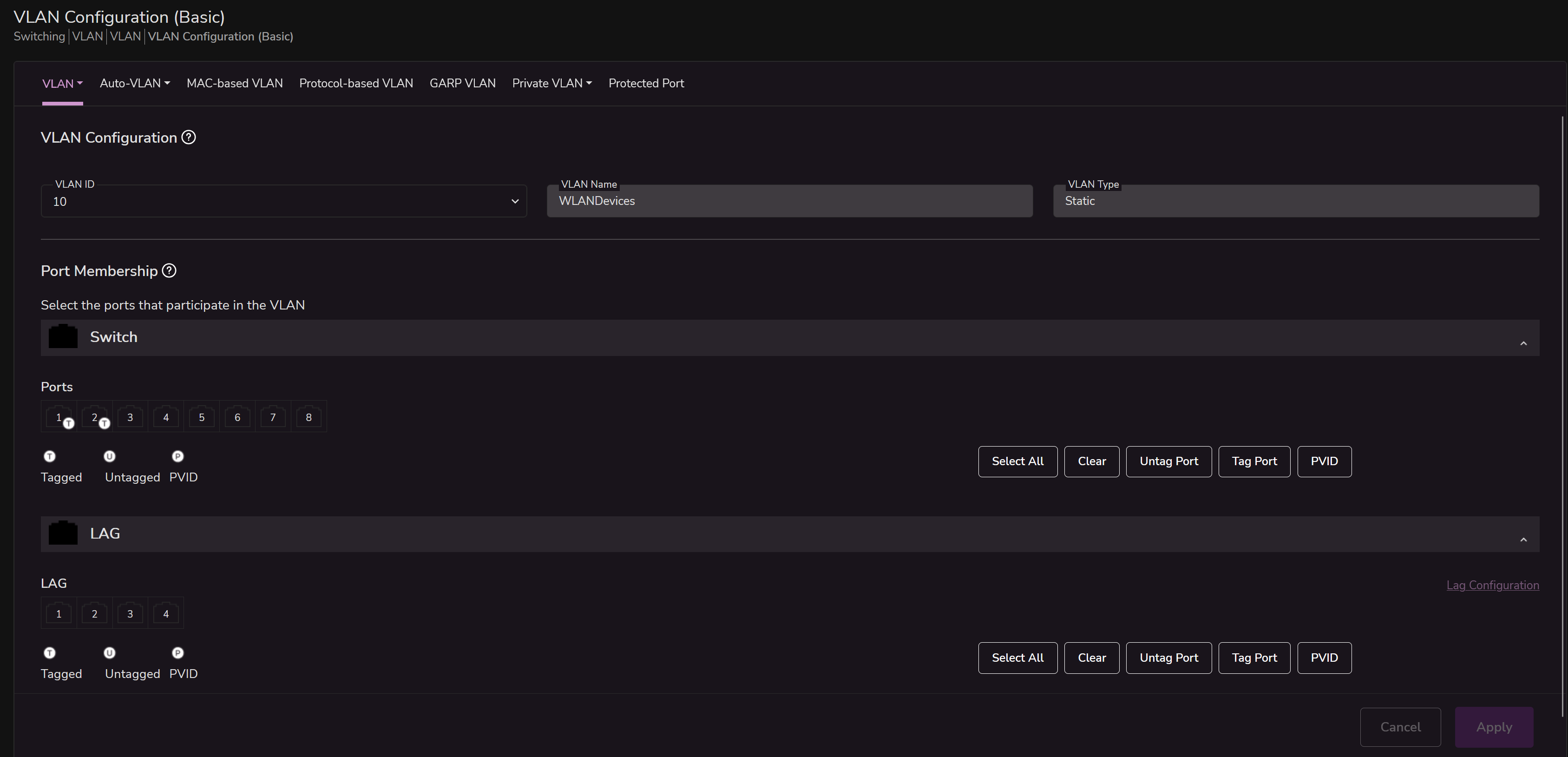
Task: Select LAG port 3 icon
Action: click(x=130, y=614)
